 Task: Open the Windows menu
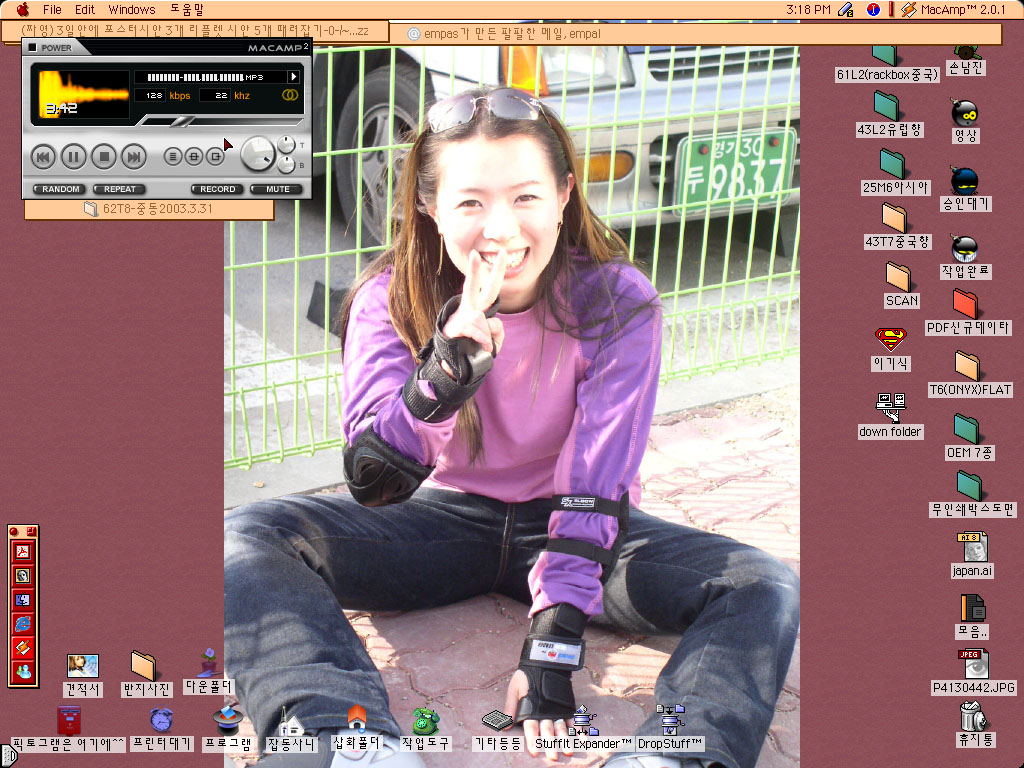point(132,9)
